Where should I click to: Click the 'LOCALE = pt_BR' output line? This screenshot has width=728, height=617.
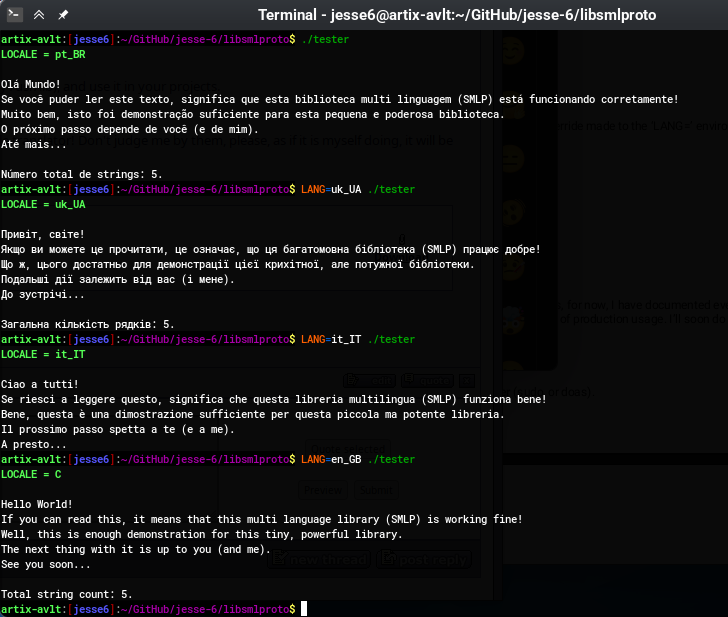tap(43, 54)
